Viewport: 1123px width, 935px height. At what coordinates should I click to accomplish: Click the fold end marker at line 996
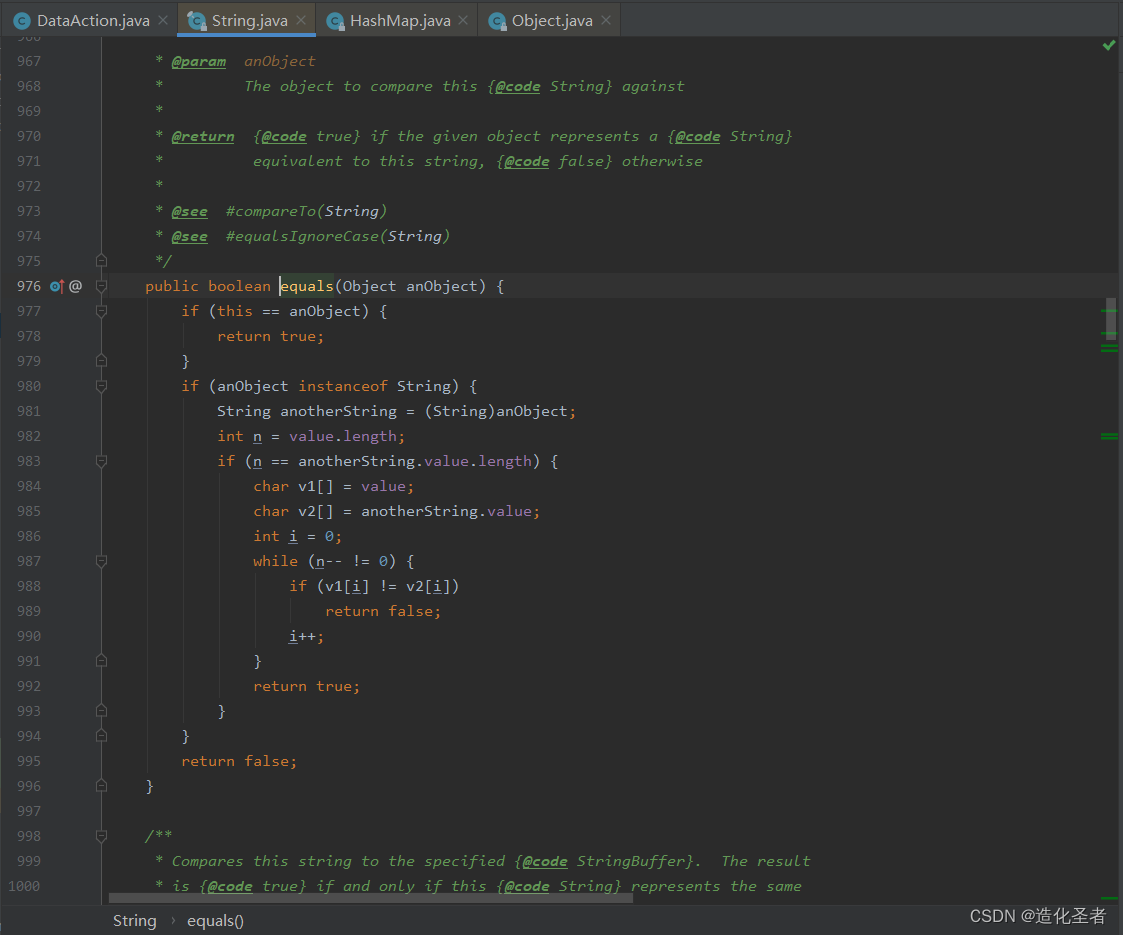point(102,786)
